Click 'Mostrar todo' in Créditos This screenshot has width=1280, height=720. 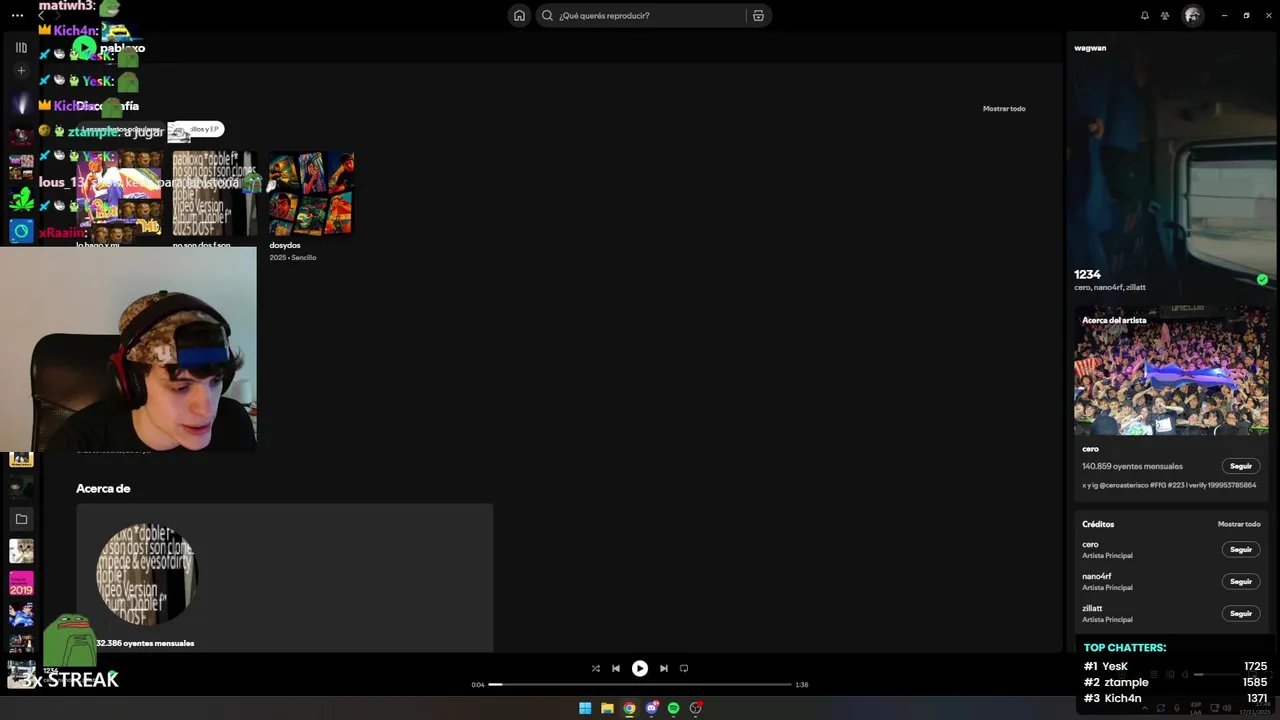(1239, 524)
